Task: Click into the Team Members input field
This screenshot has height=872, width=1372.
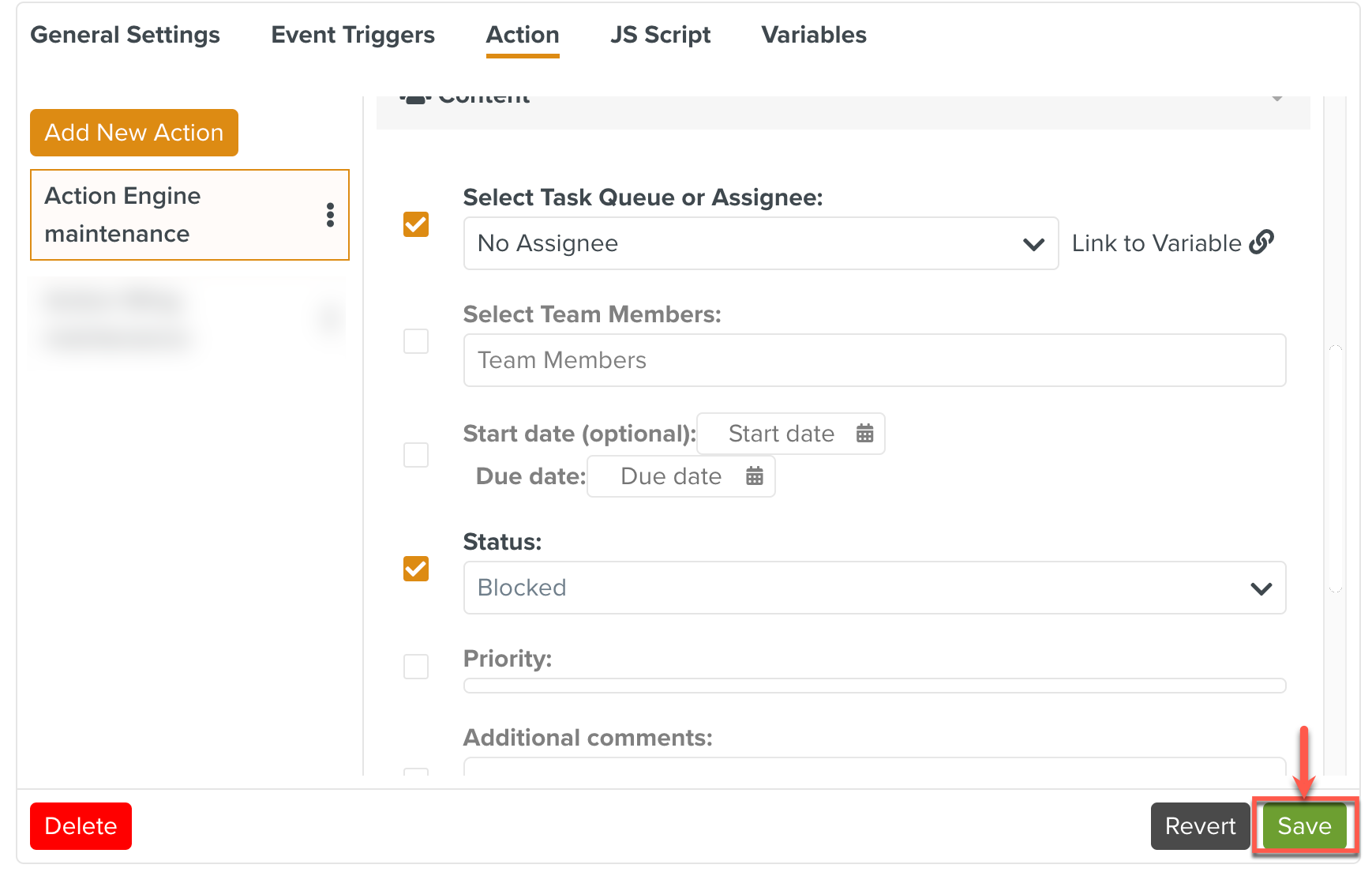Action: pos(874,360)
